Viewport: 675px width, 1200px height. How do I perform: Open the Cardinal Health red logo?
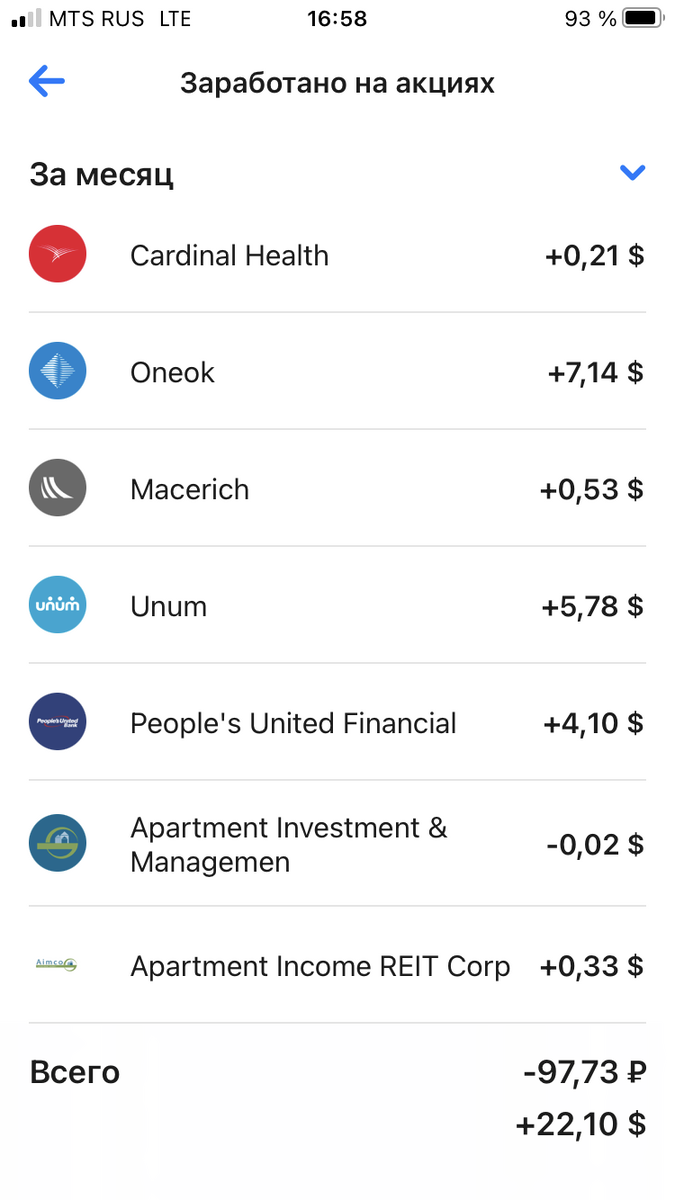click(x=58, y=254)
